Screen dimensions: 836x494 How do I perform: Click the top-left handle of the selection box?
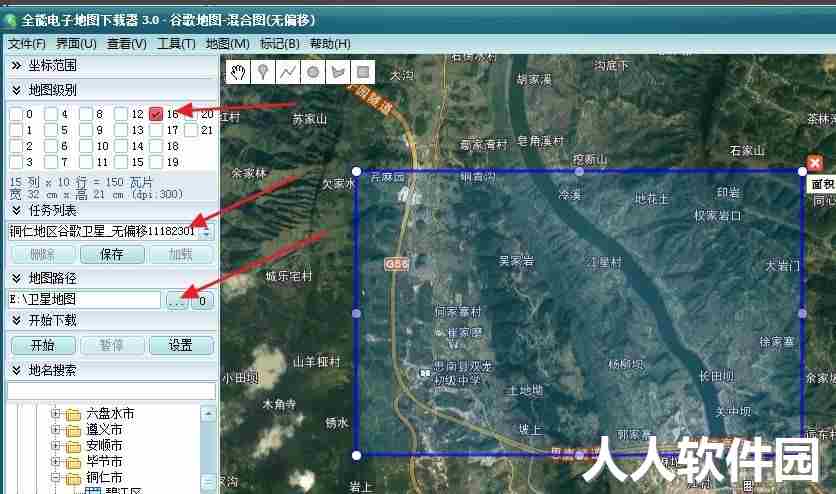click(357, 171)
